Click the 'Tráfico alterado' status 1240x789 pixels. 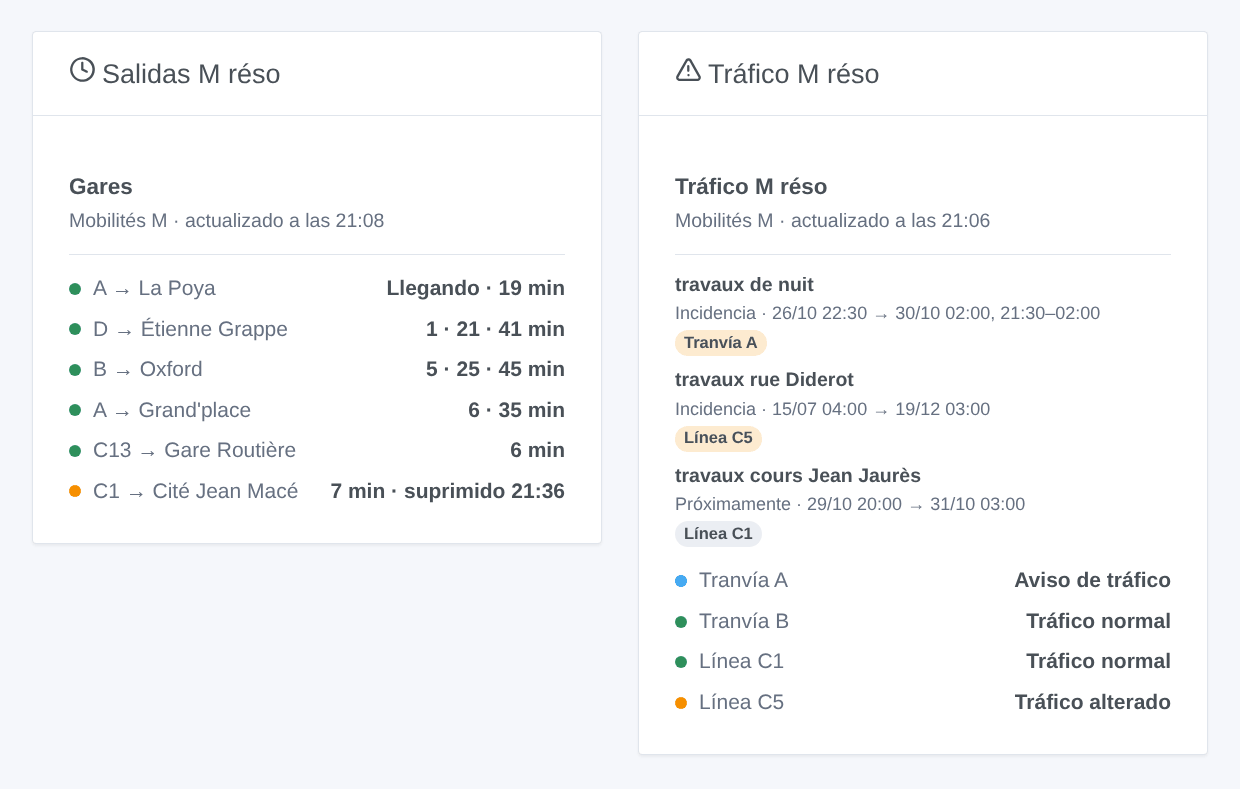pos(1093,703)
